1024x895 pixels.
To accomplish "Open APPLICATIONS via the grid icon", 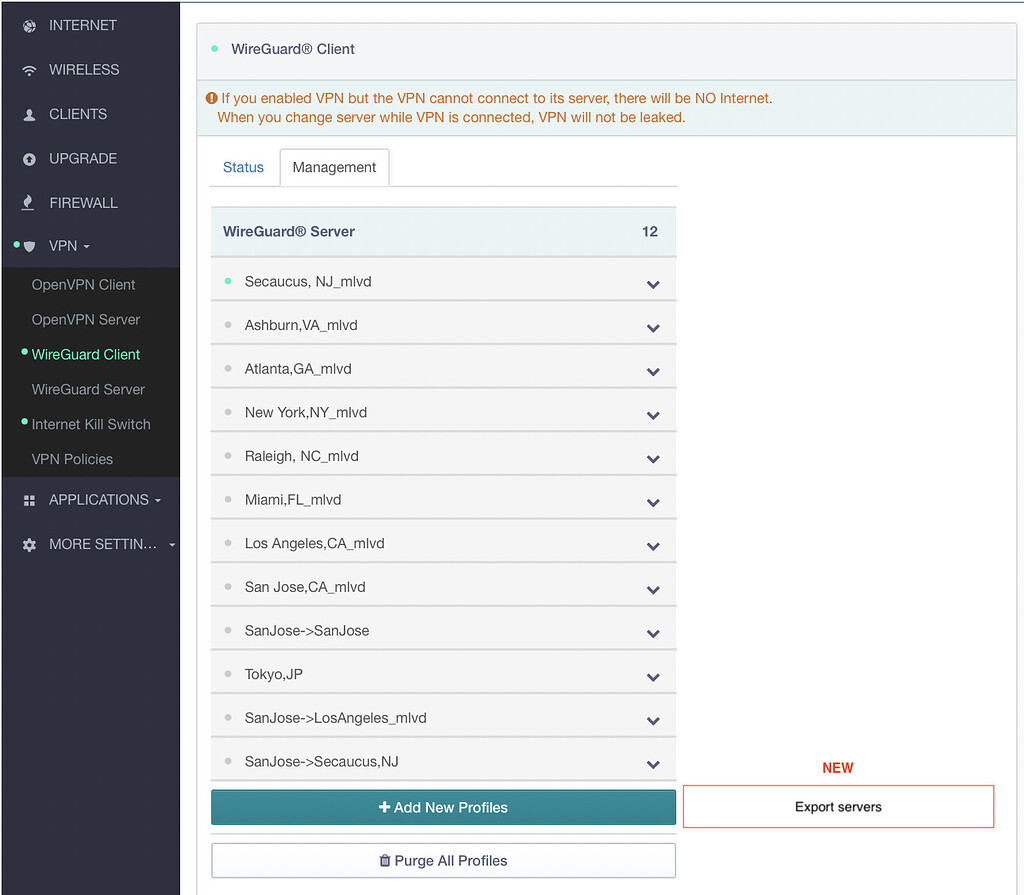I will click(x=30, y=499).
